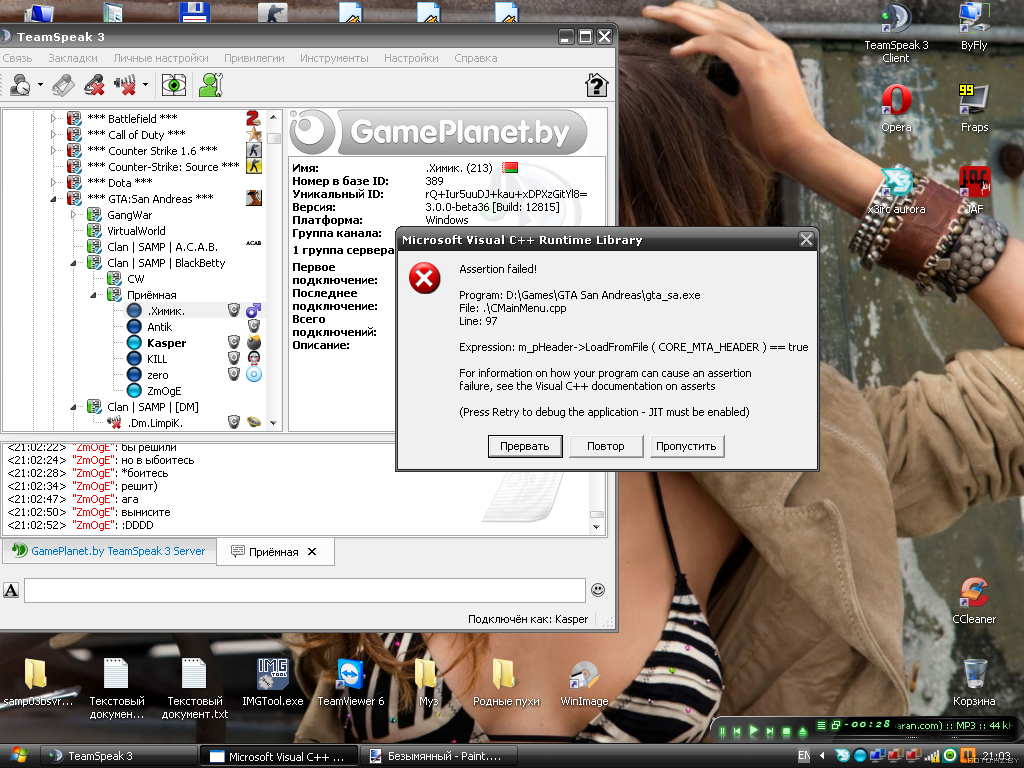Click the What's This help icon
The width and height of the screenshot is (1024, 768).
596,85
